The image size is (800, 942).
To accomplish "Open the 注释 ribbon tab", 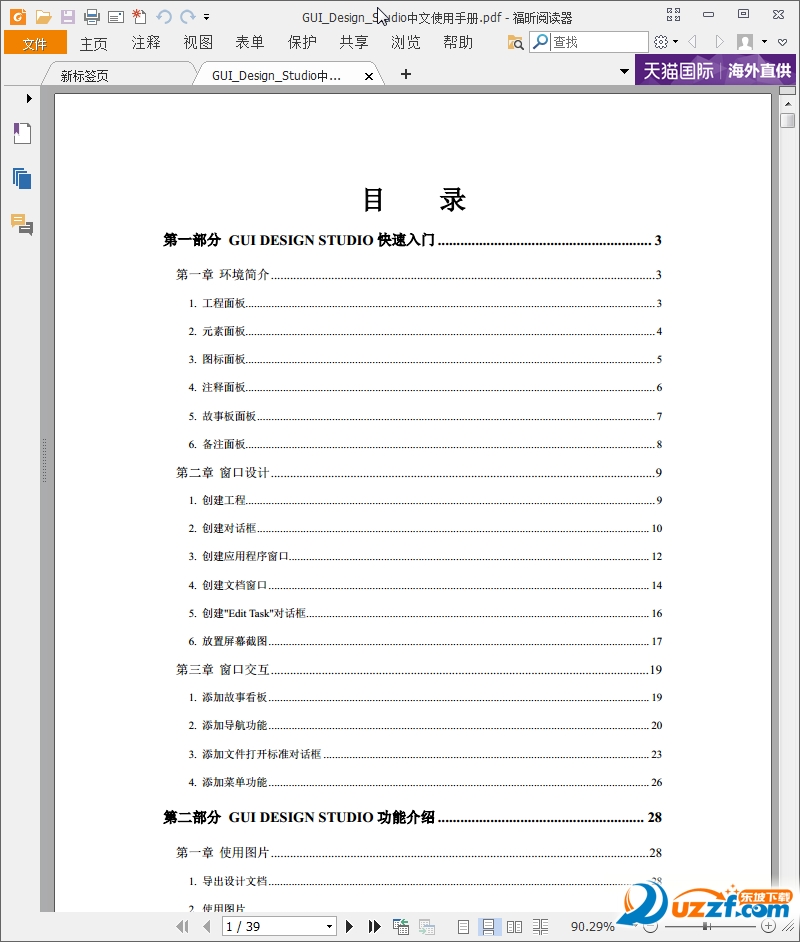I will (146, 43).
